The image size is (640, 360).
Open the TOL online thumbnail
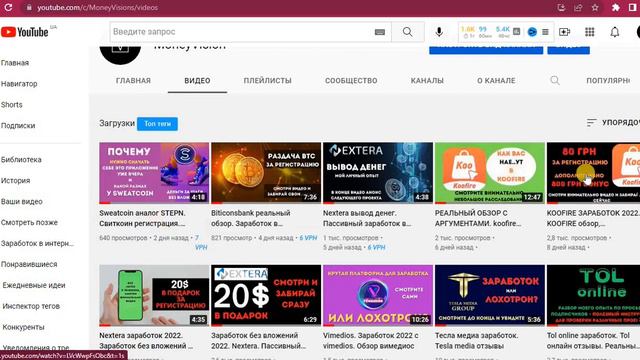click(593, 295)
